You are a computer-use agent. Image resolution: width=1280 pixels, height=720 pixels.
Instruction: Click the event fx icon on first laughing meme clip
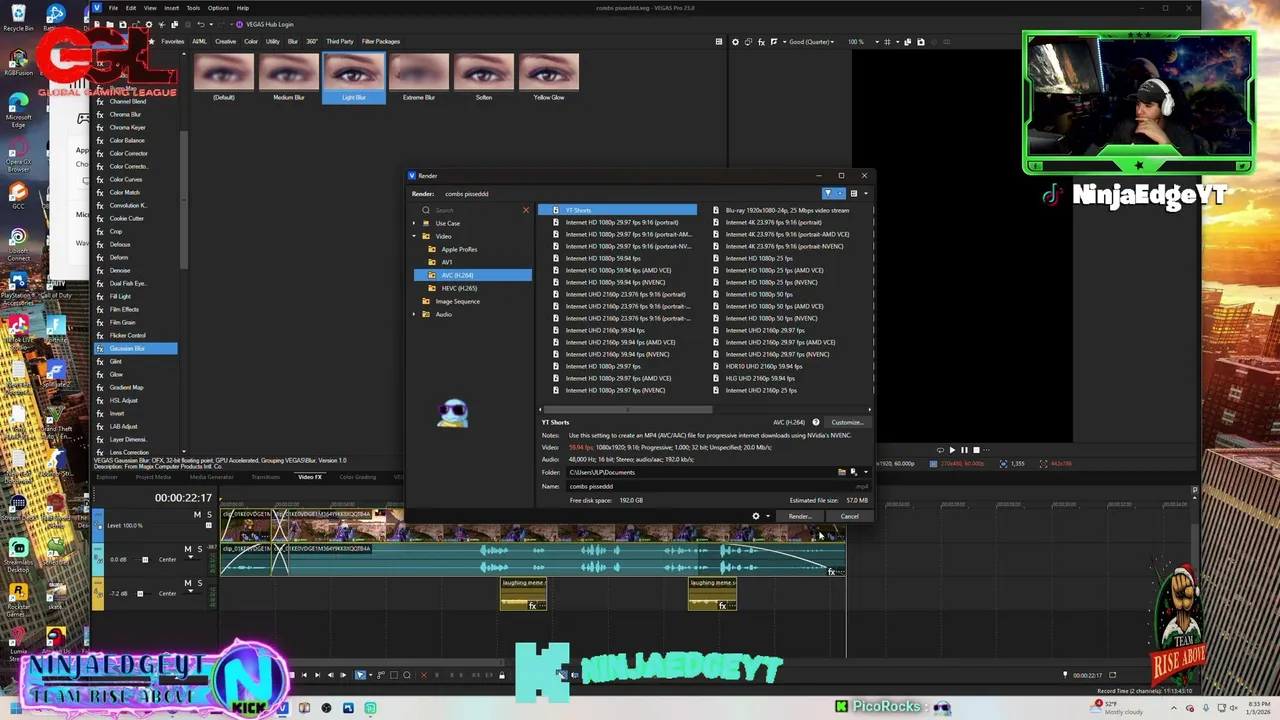(x=533, y=604)
